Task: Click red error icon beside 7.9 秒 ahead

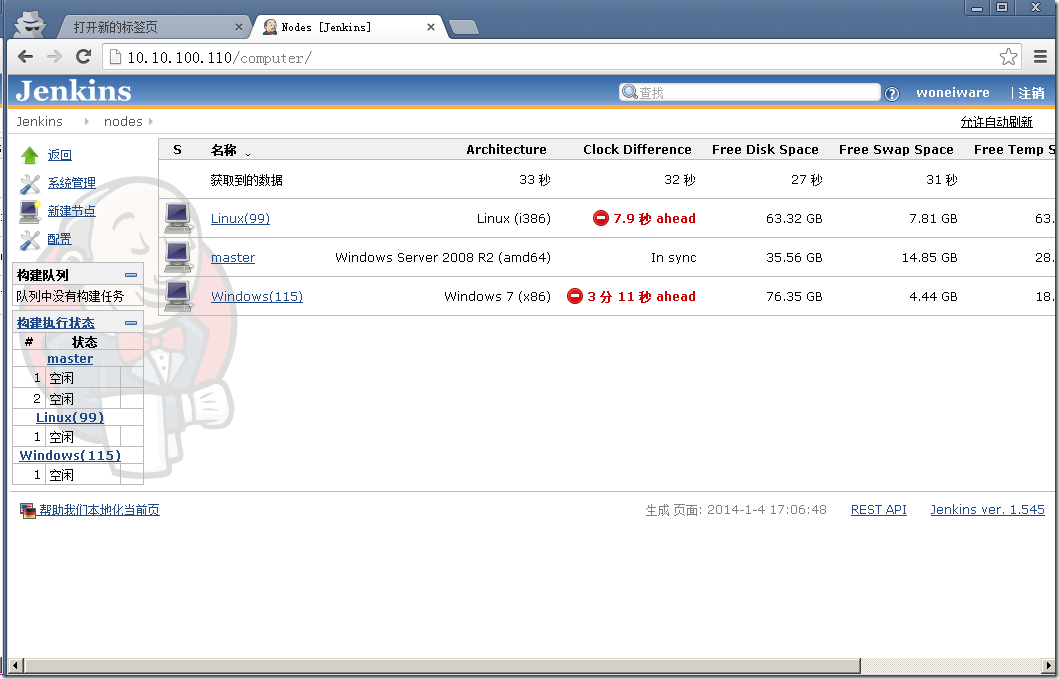Action: (600, 218)
